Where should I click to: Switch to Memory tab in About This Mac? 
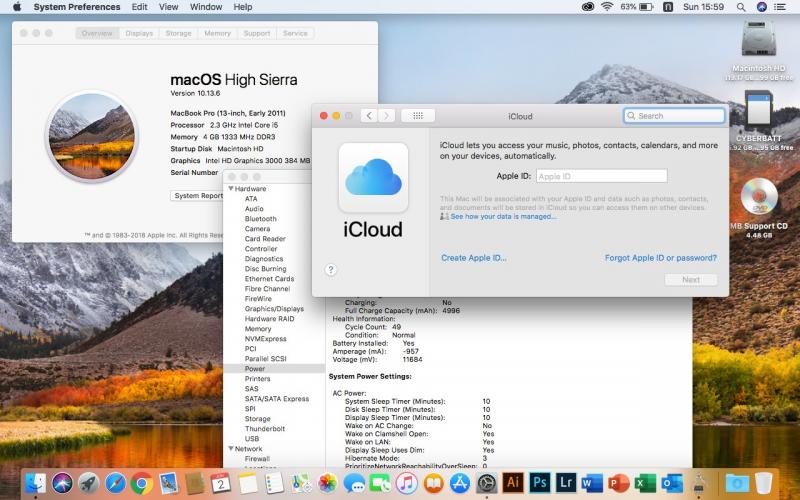[x=217, y=33]
